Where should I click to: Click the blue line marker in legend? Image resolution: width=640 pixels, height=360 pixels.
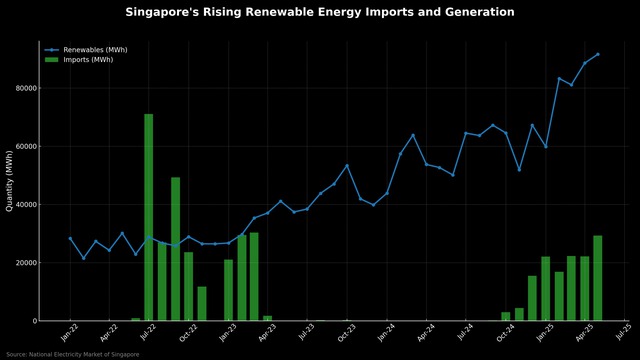(51, 50)
